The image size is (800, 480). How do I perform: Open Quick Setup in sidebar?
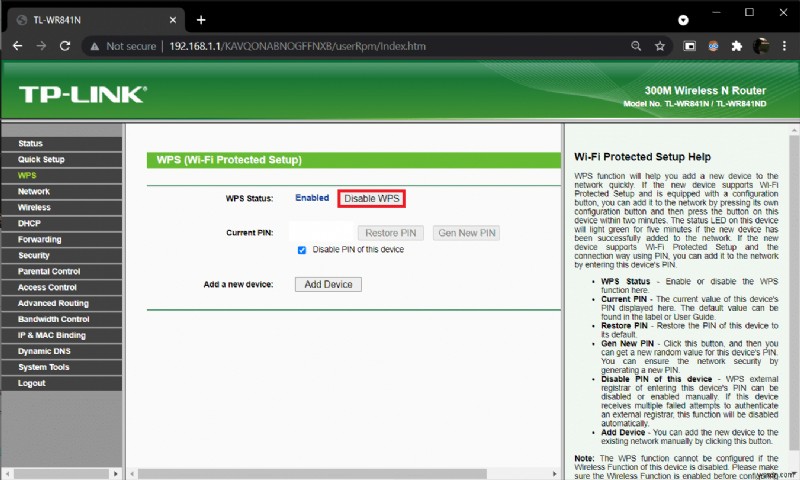point(62,159)
